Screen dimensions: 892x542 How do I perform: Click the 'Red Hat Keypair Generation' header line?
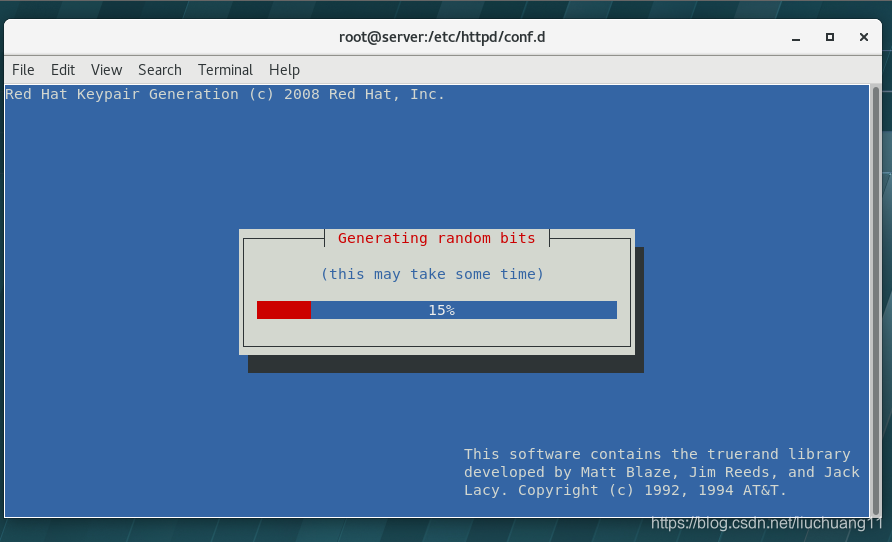225,94
